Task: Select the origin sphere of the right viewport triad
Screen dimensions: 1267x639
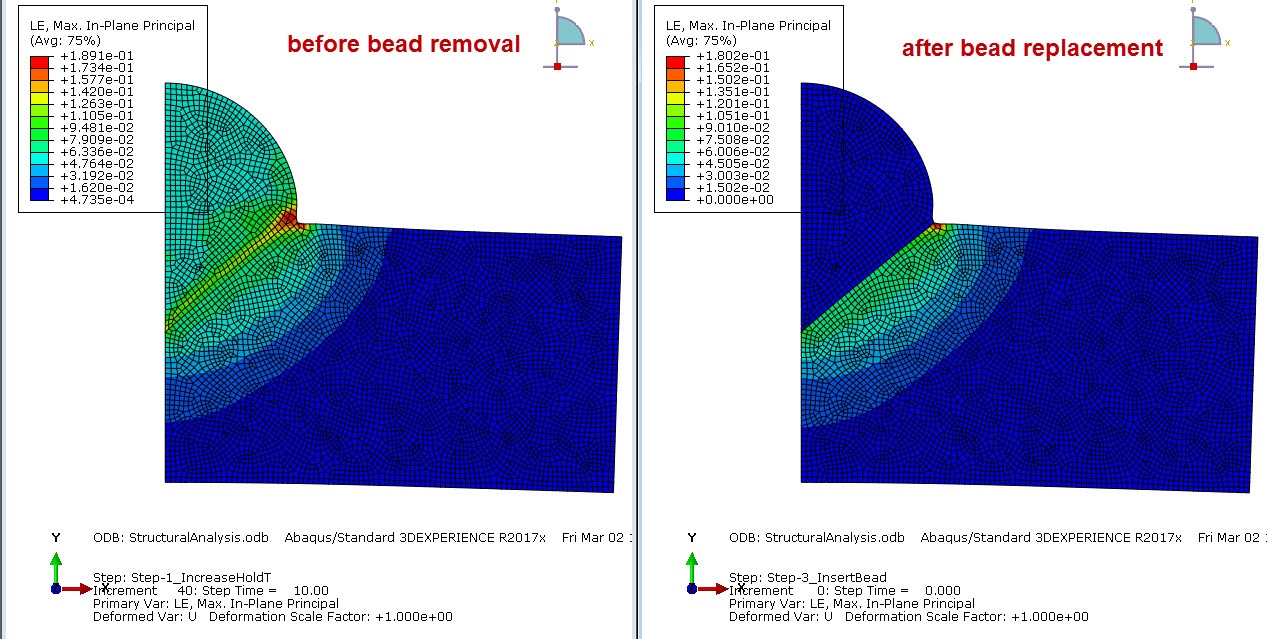Action: point(691,588)
